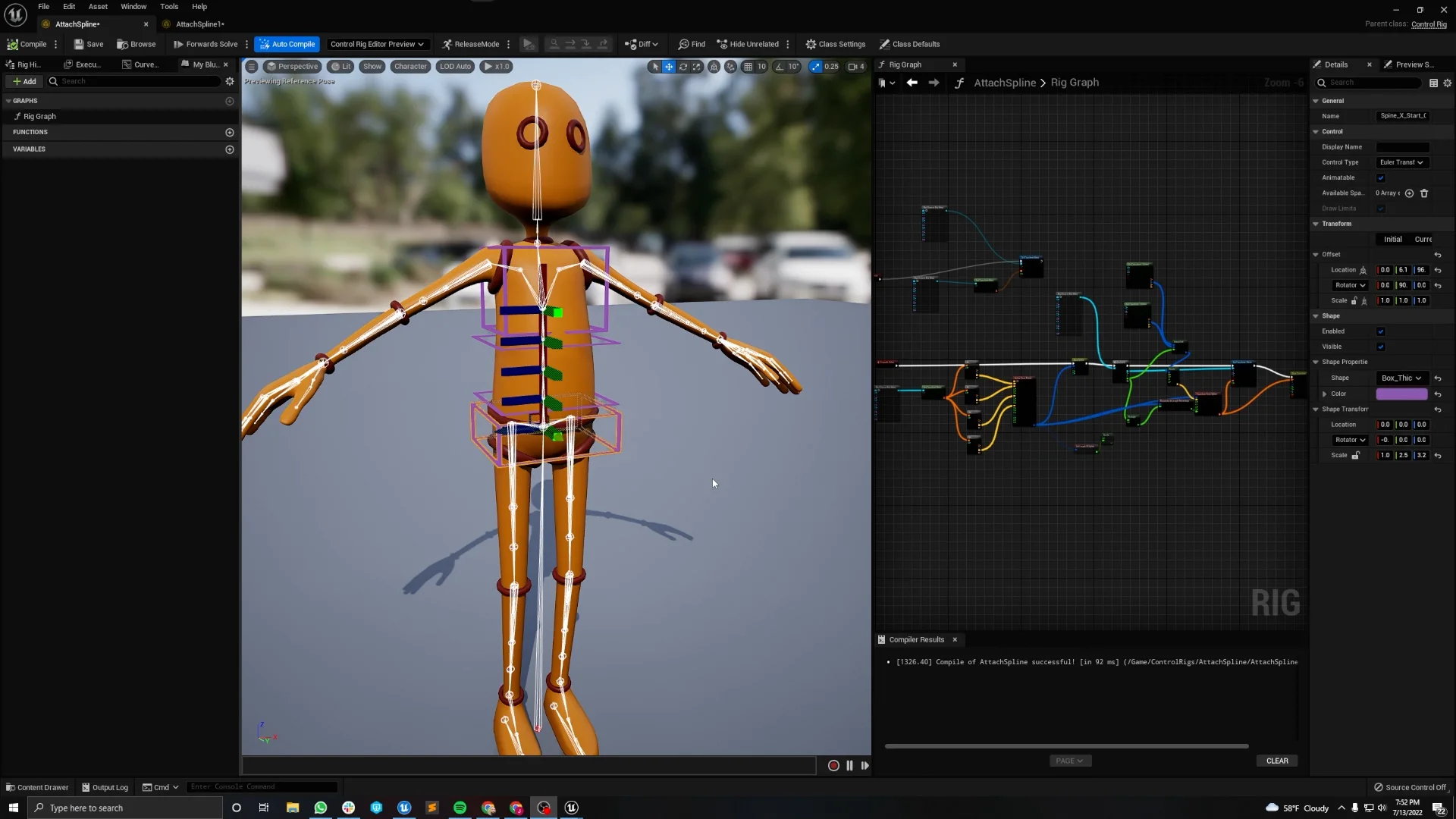Open the Shape Box_Thic dropdown
This screenshot has height=819, width=1456.
(x=1401, y=378)
